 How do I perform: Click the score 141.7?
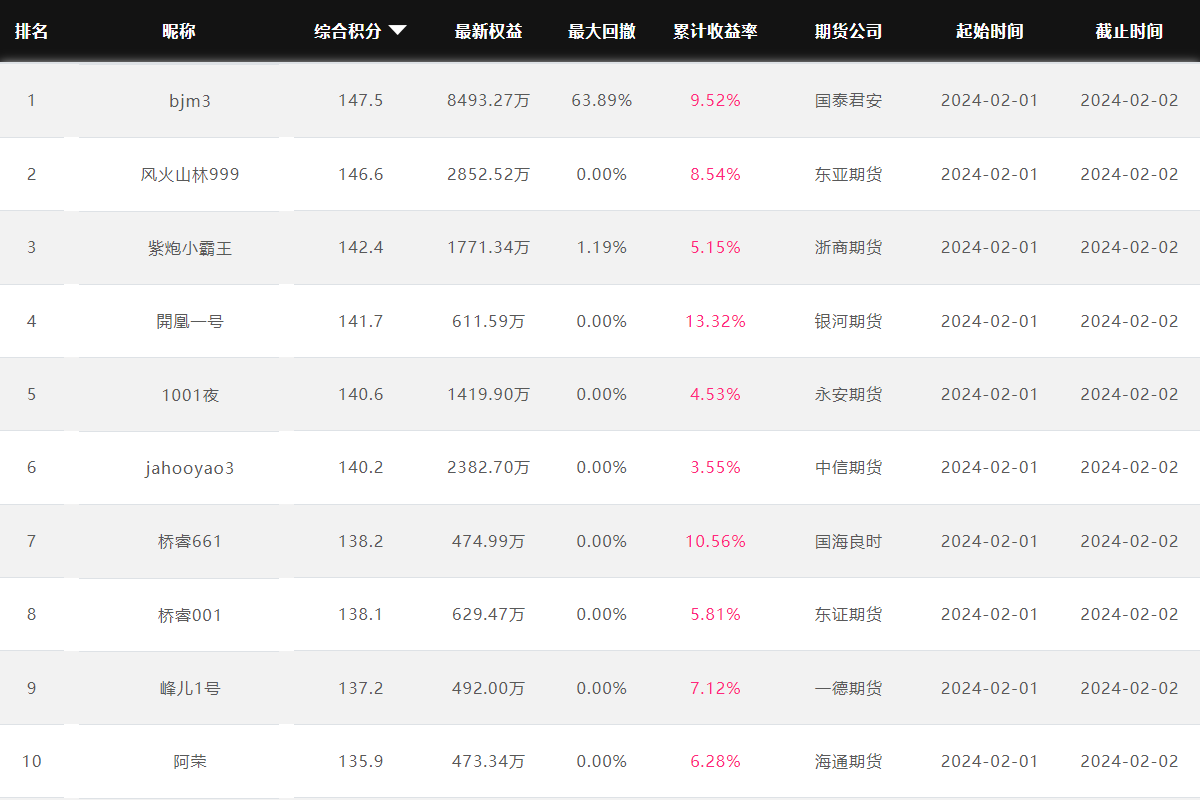[x=361, y=321]
